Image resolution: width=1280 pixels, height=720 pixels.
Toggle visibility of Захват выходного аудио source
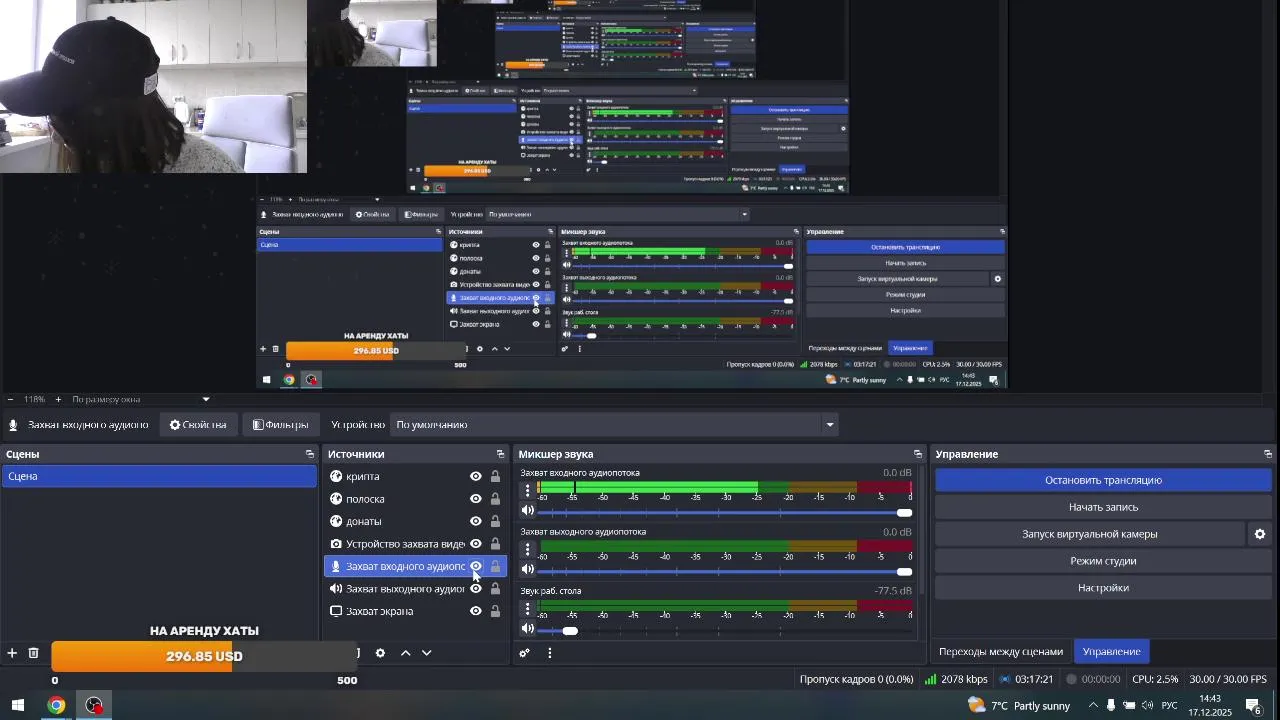[x=476, y=589]
